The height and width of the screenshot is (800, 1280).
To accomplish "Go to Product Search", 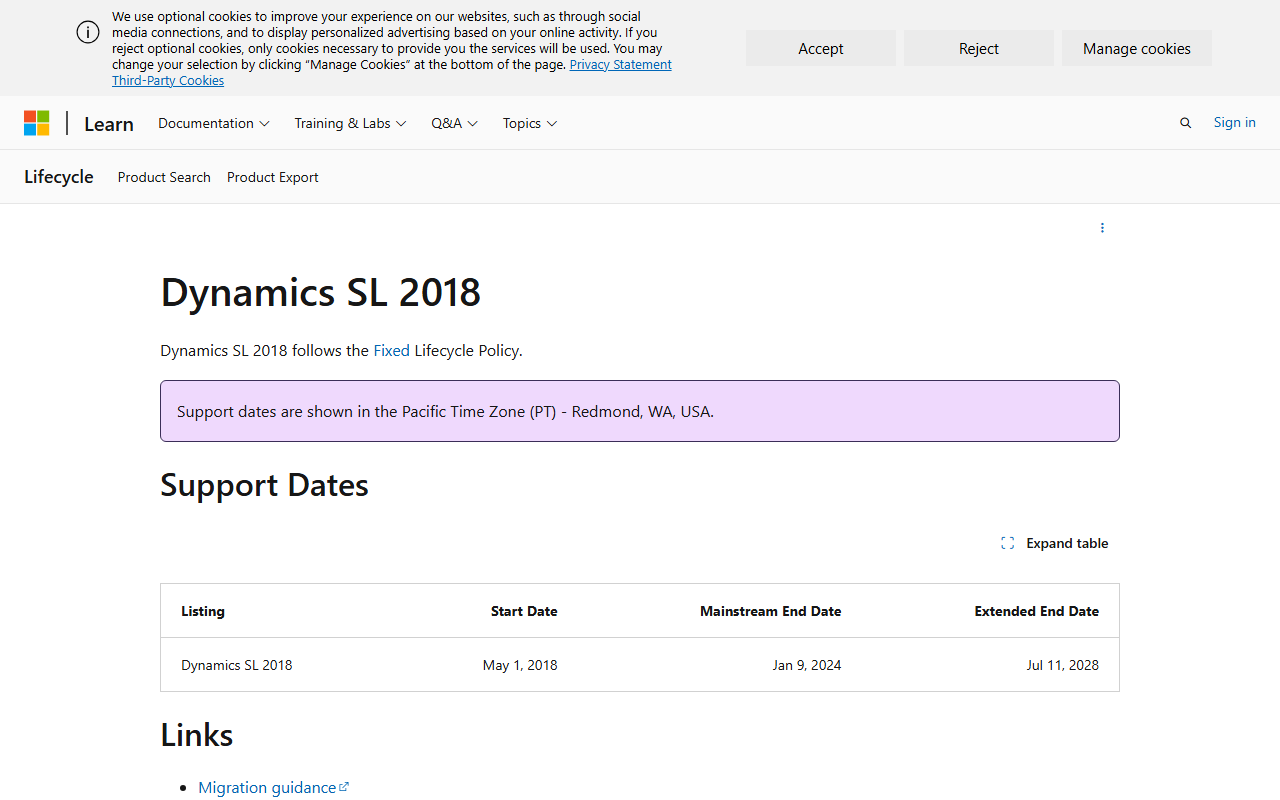I will (164, 177).
